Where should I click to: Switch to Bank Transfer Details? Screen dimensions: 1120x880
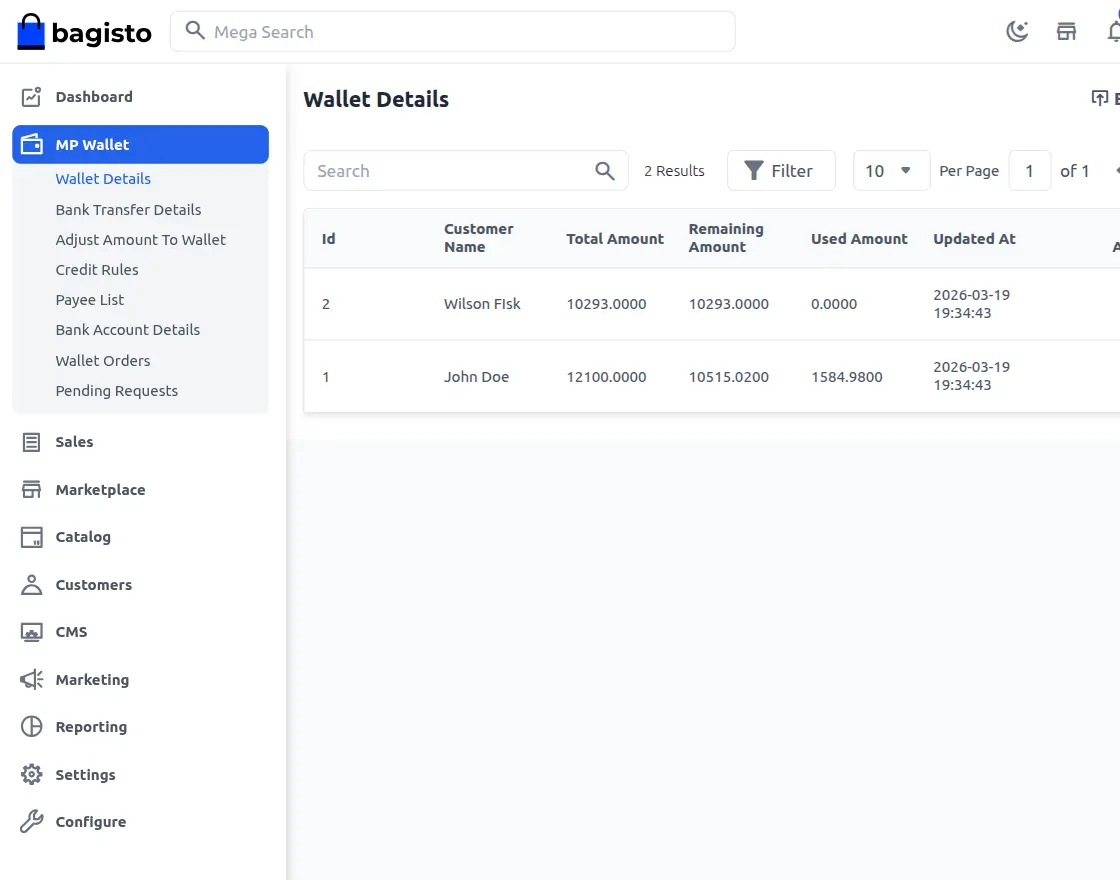tap(128, 209)
